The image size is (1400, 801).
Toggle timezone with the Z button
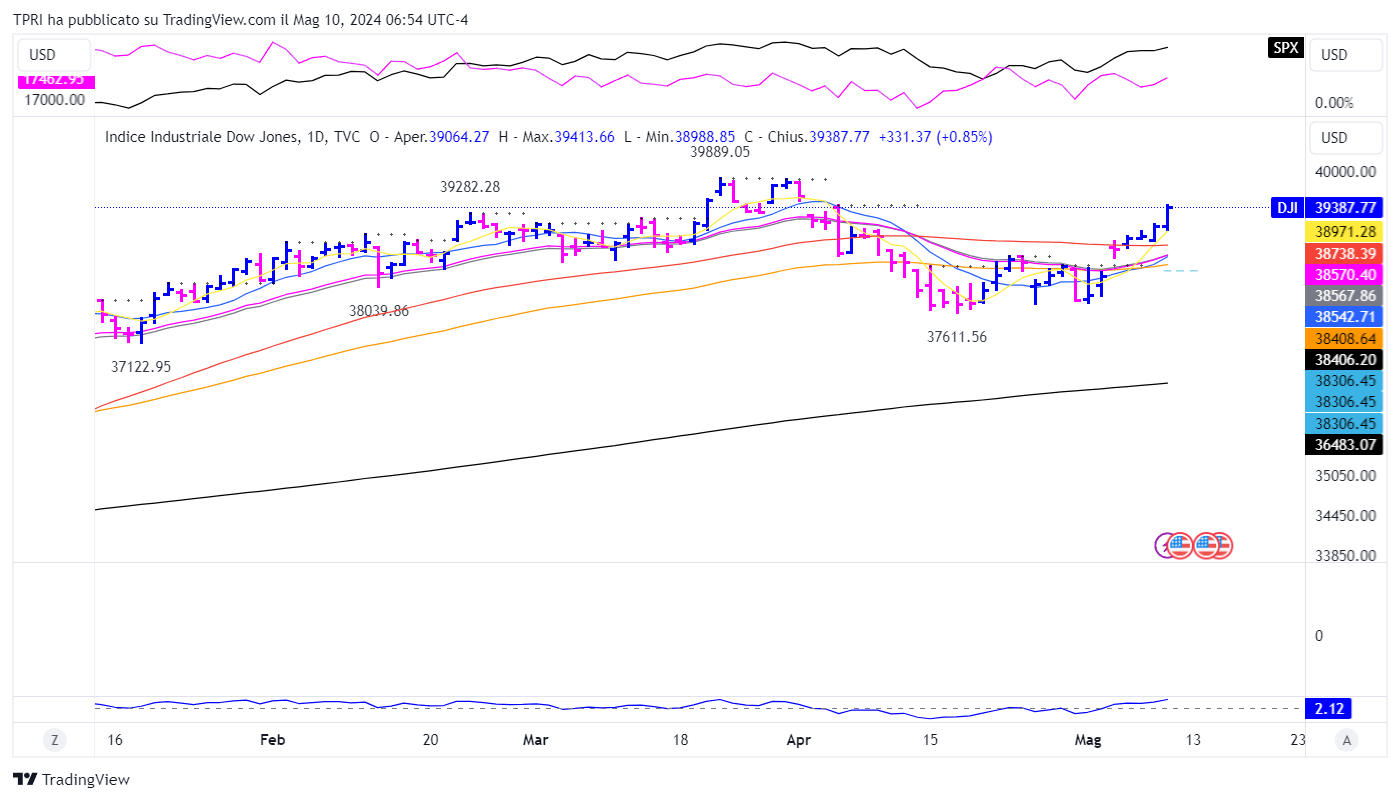pos(54,741)
